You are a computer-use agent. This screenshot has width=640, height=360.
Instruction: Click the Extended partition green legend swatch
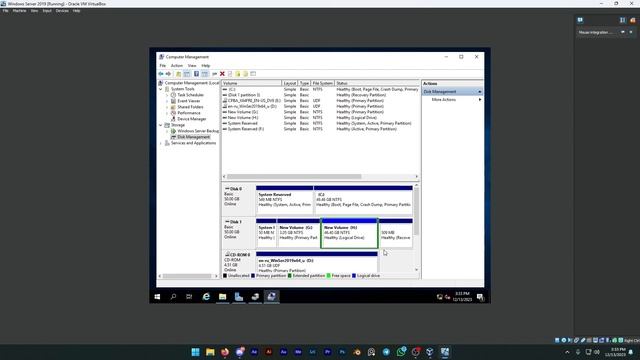[289, 276]
